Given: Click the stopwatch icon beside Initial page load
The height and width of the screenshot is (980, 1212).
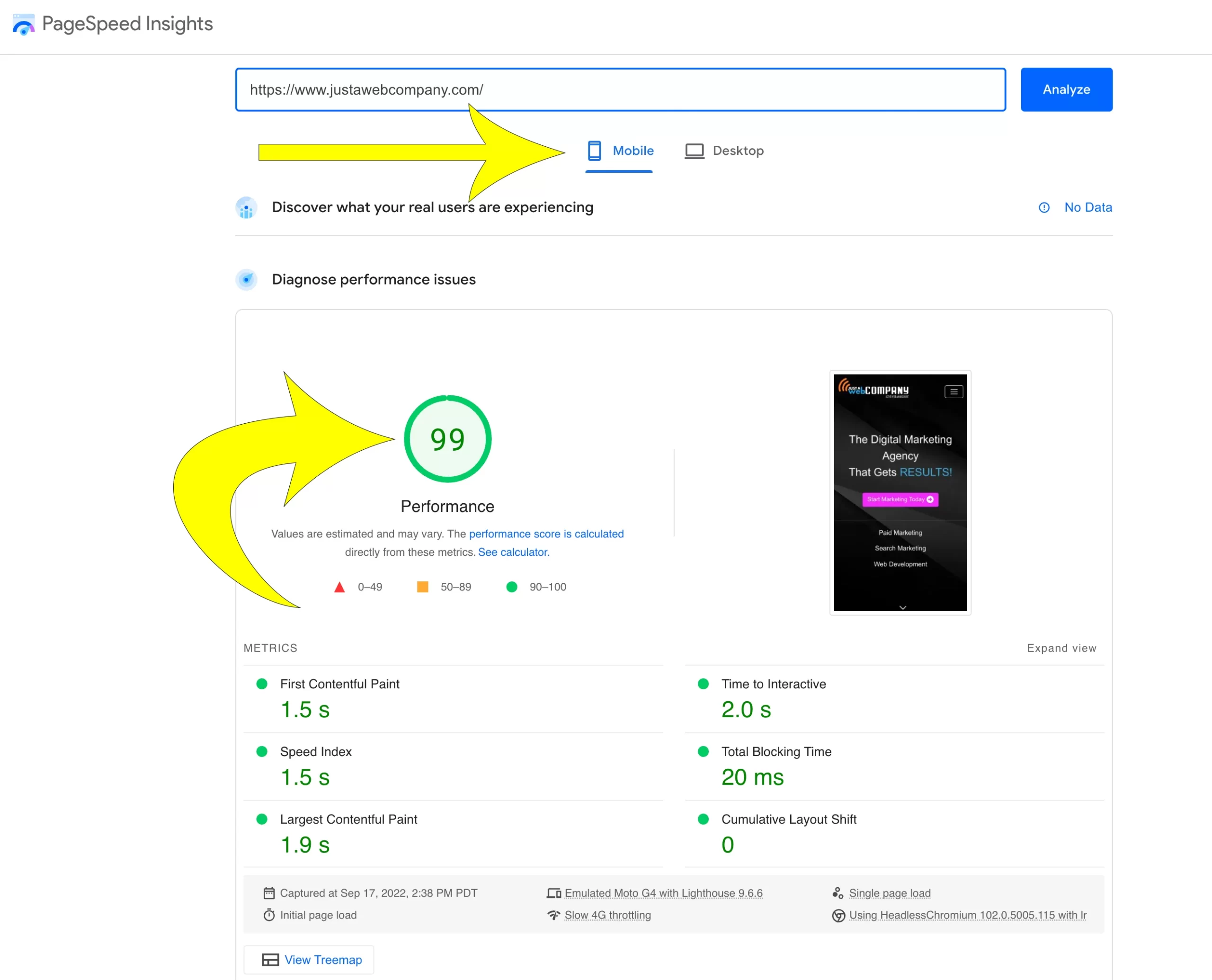Looking at the screenshot, I should tap(269, 915).
